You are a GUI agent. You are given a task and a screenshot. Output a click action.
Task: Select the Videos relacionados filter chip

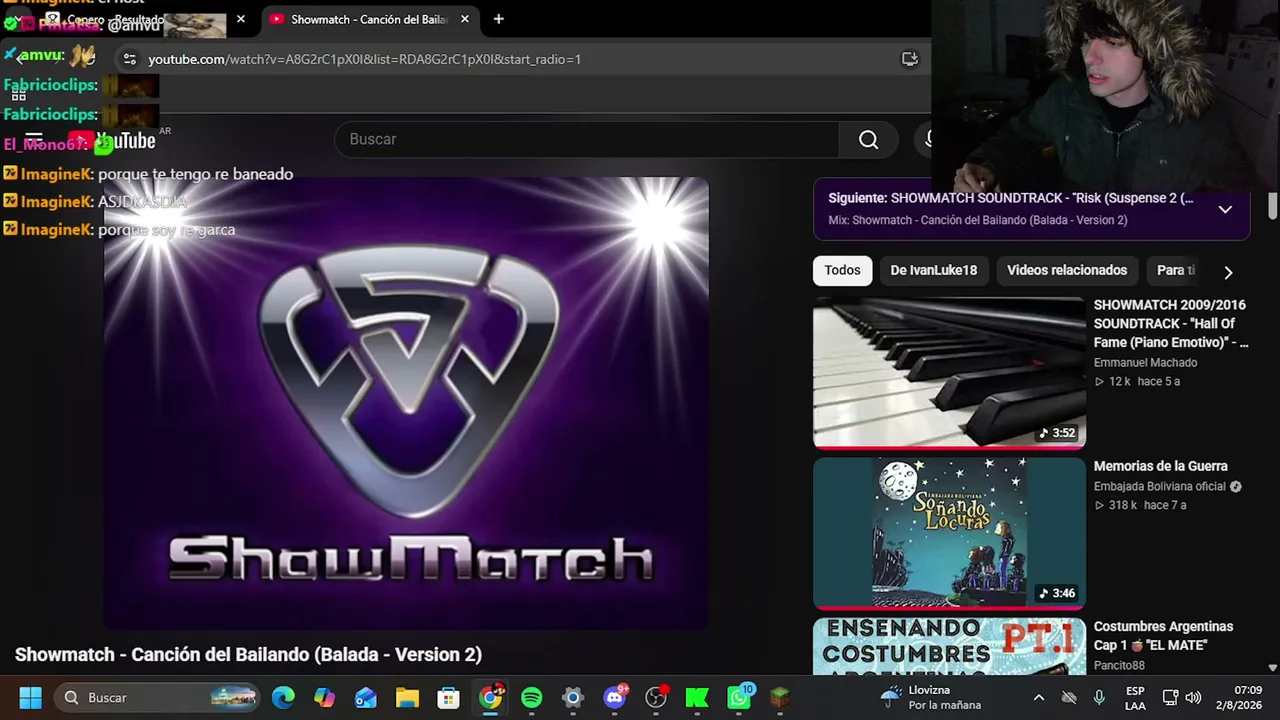pyautogui.click(x=1067, y=270)
